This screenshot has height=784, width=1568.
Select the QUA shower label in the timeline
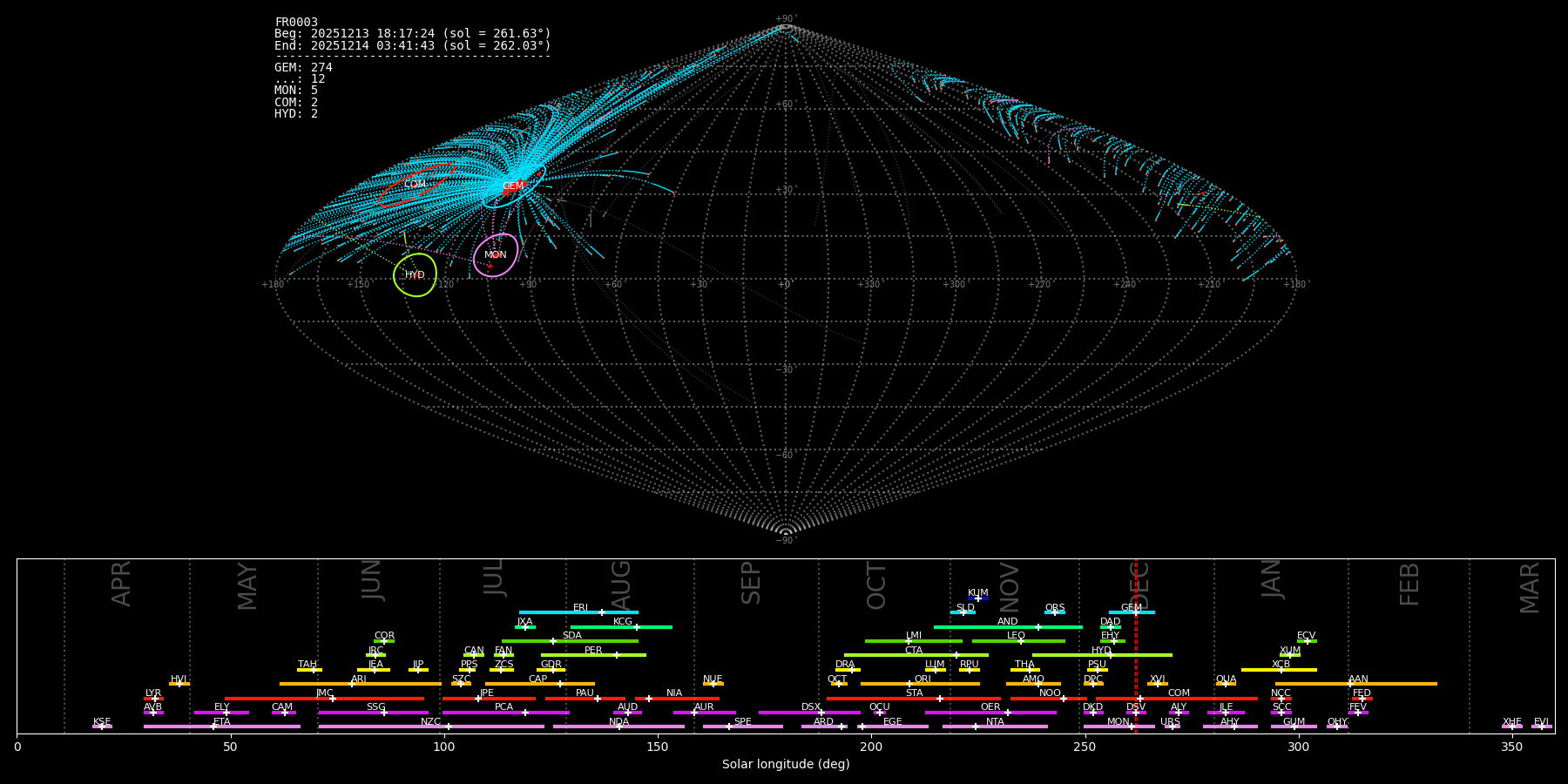click(1226, 679)
